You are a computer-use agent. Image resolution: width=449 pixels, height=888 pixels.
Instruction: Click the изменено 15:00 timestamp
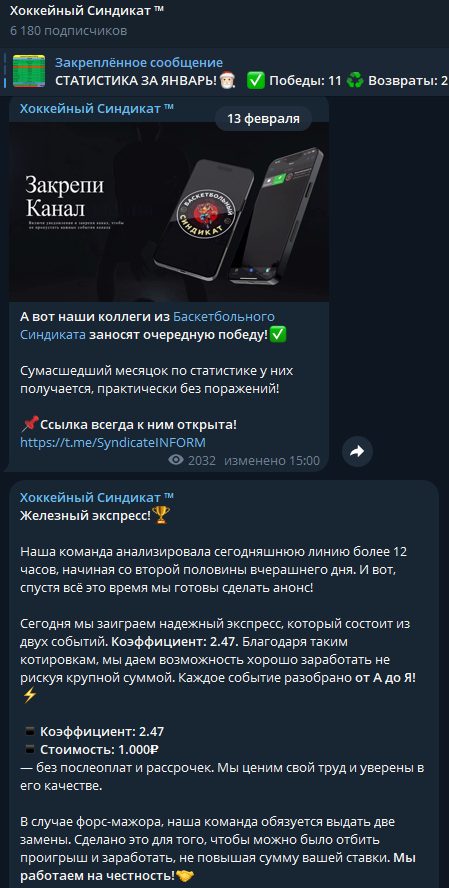(x=272, y=460)
